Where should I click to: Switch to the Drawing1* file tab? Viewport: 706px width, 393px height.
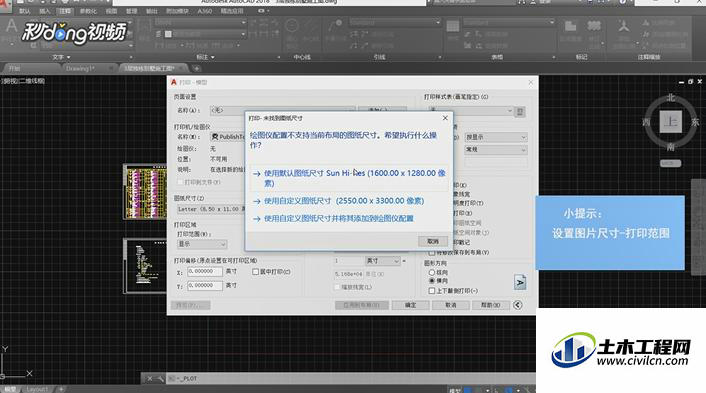pyautogui.click(x=80, y=68)
